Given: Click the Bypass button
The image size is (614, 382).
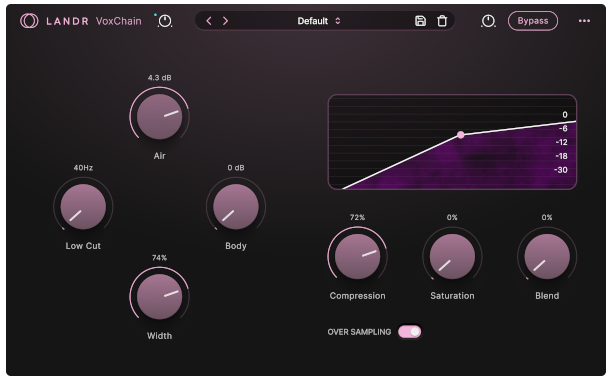Looking at the screenshot, I should coord(533,21).
